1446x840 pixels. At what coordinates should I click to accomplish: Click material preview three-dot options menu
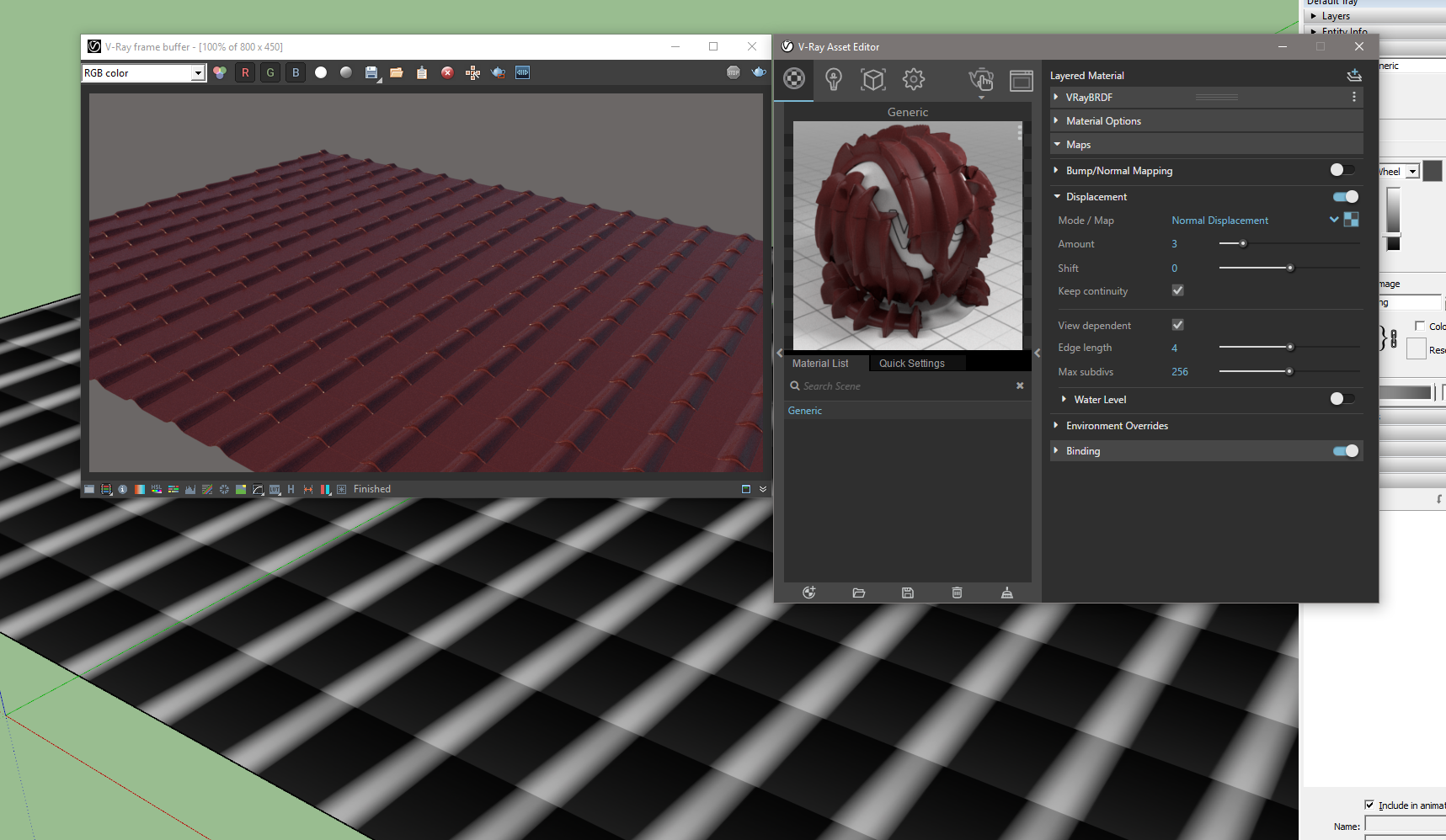point(1019,132)
